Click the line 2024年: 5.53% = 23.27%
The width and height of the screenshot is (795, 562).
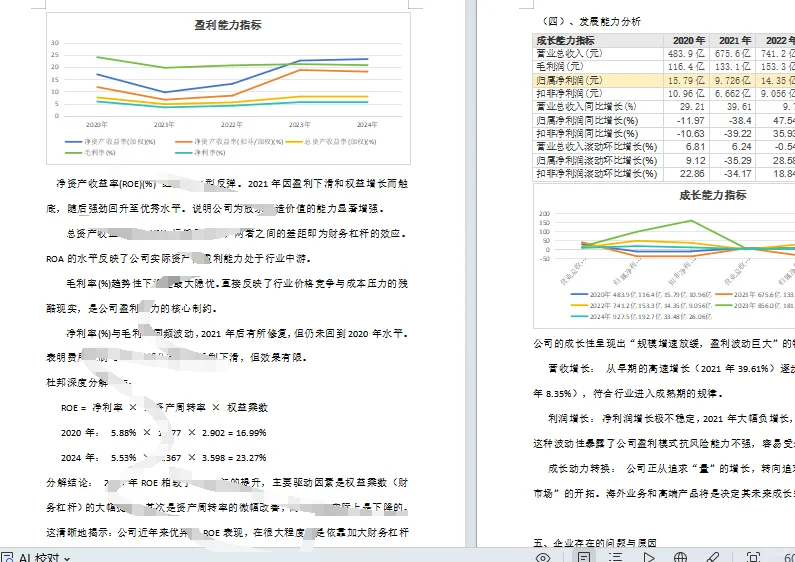click(x=163, y=458)
